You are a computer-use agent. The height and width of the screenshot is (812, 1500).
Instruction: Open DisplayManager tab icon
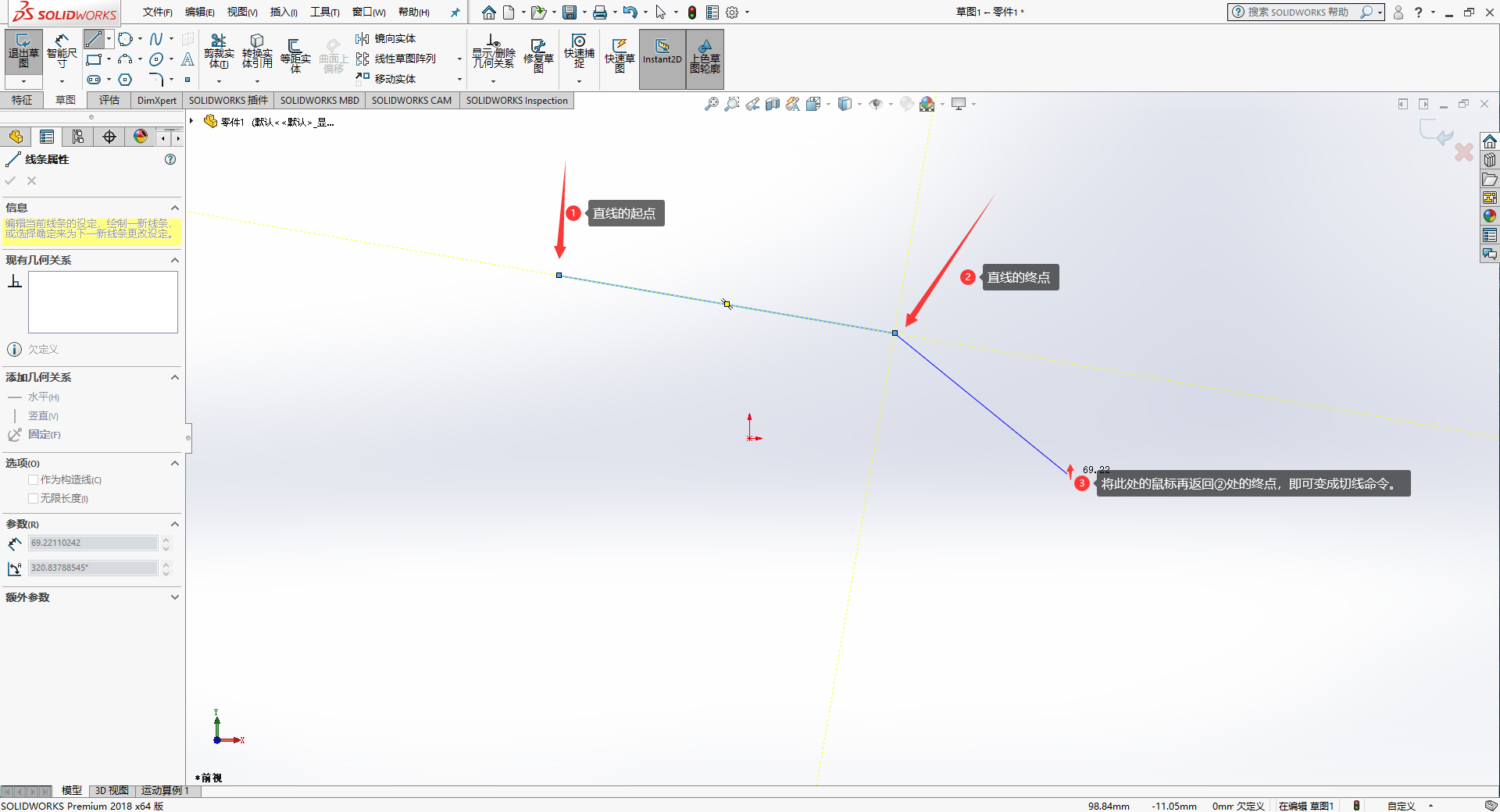point(141,137)
